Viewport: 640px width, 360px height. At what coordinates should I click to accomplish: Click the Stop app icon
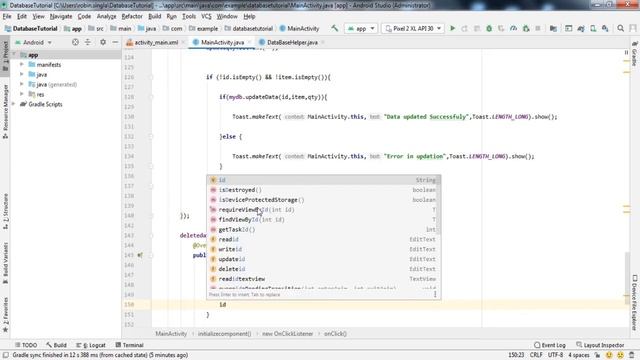click(x=538, y=29)
